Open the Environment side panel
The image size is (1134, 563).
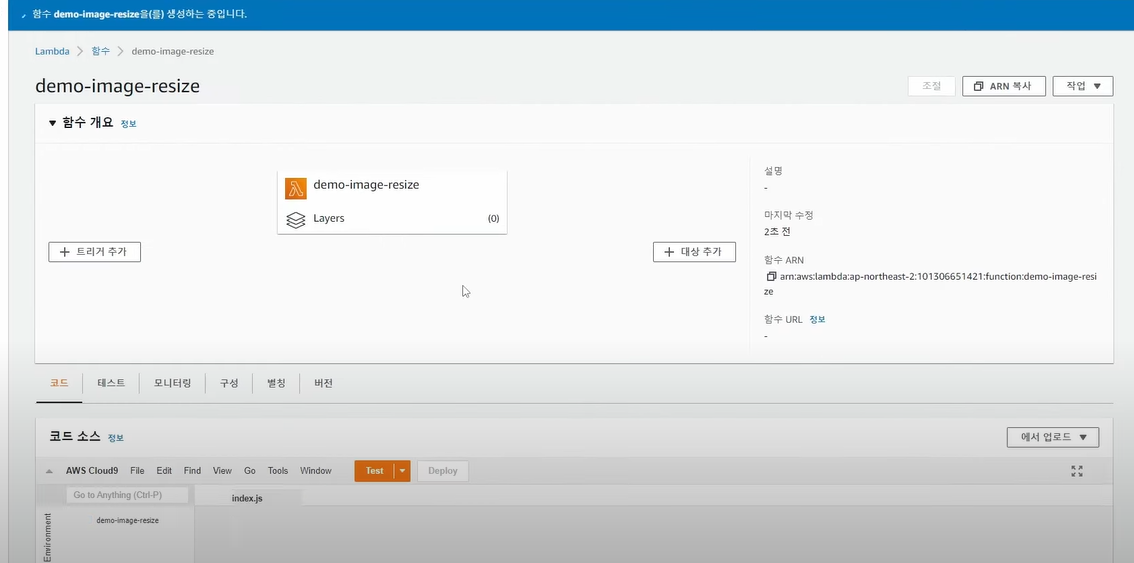(48, 537)
